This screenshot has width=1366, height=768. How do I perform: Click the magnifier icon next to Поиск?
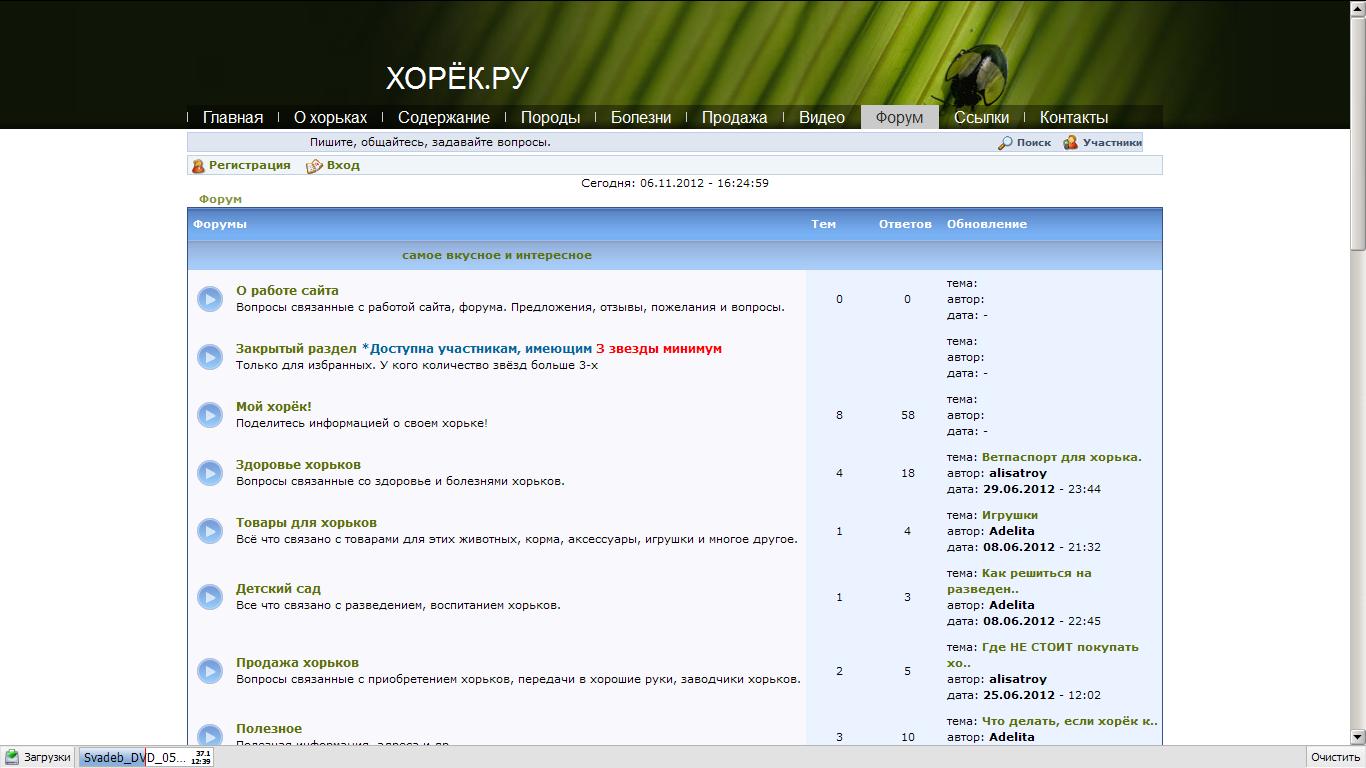[x=1005, y=143]
